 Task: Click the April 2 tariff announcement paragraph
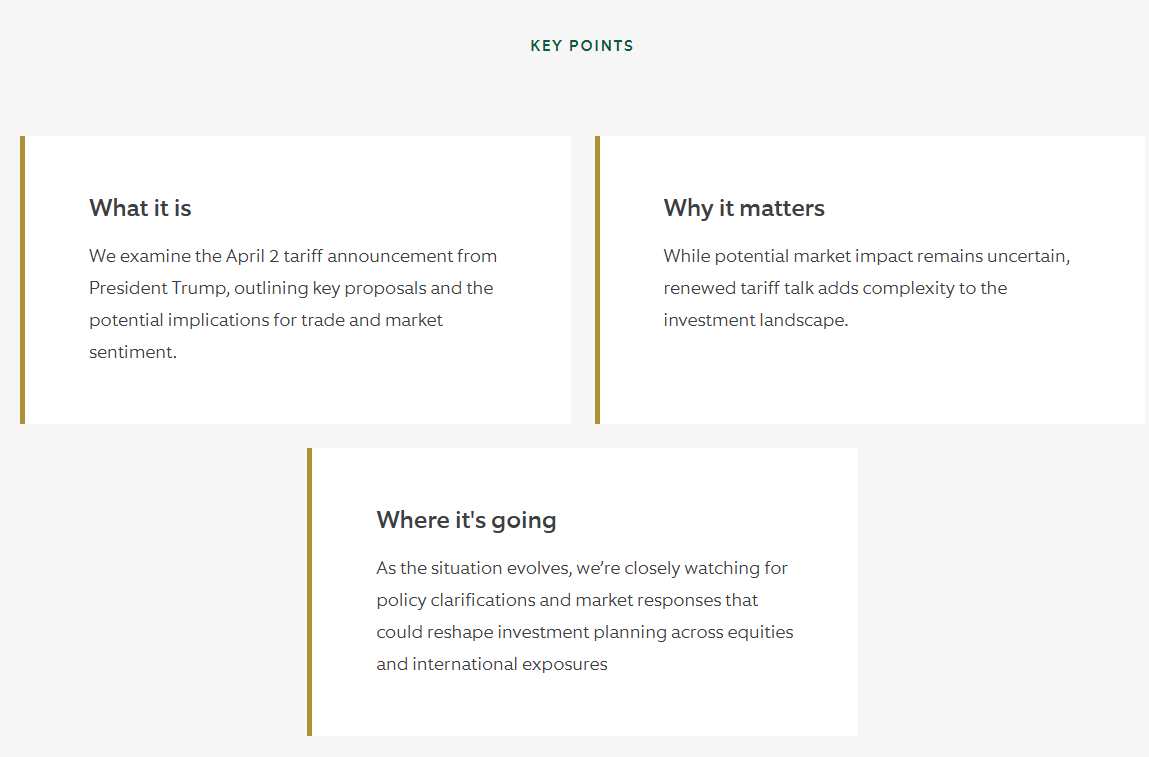[293, 303]
